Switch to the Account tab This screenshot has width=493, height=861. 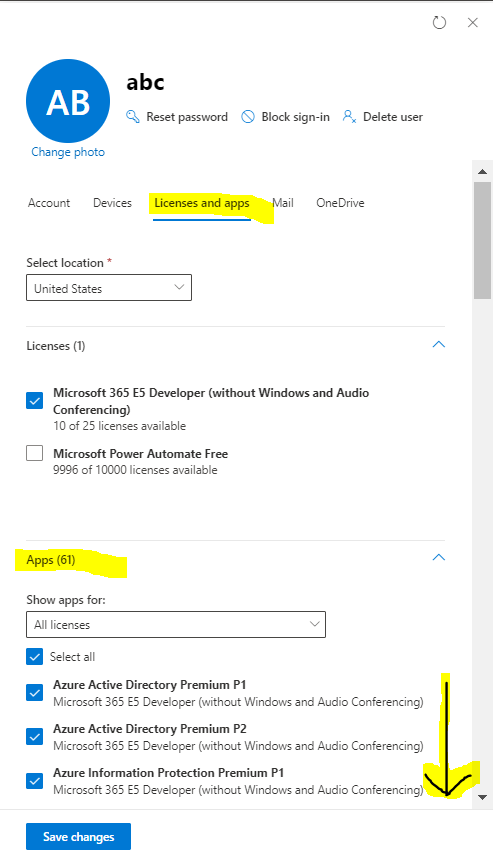click(49, 203)
